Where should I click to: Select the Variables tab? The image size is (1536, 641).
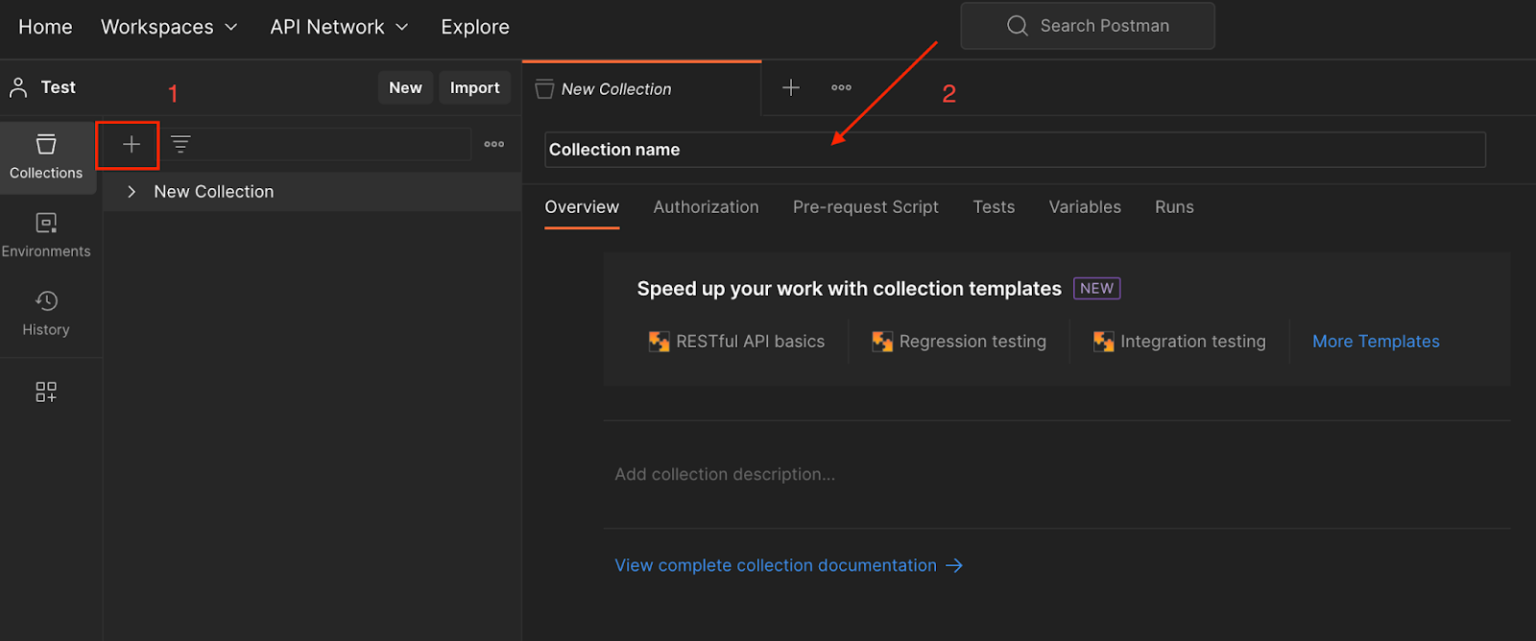[x=1085, y=207]
